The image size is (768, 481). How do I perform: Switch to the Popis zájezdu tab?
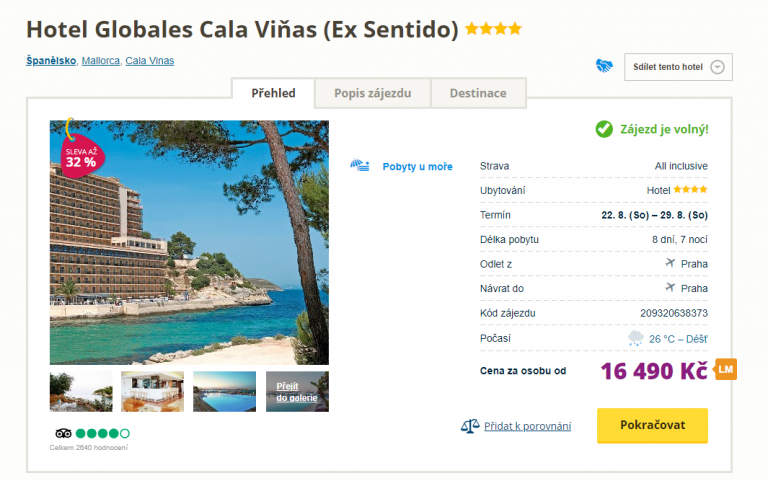[x=371, y=93]
